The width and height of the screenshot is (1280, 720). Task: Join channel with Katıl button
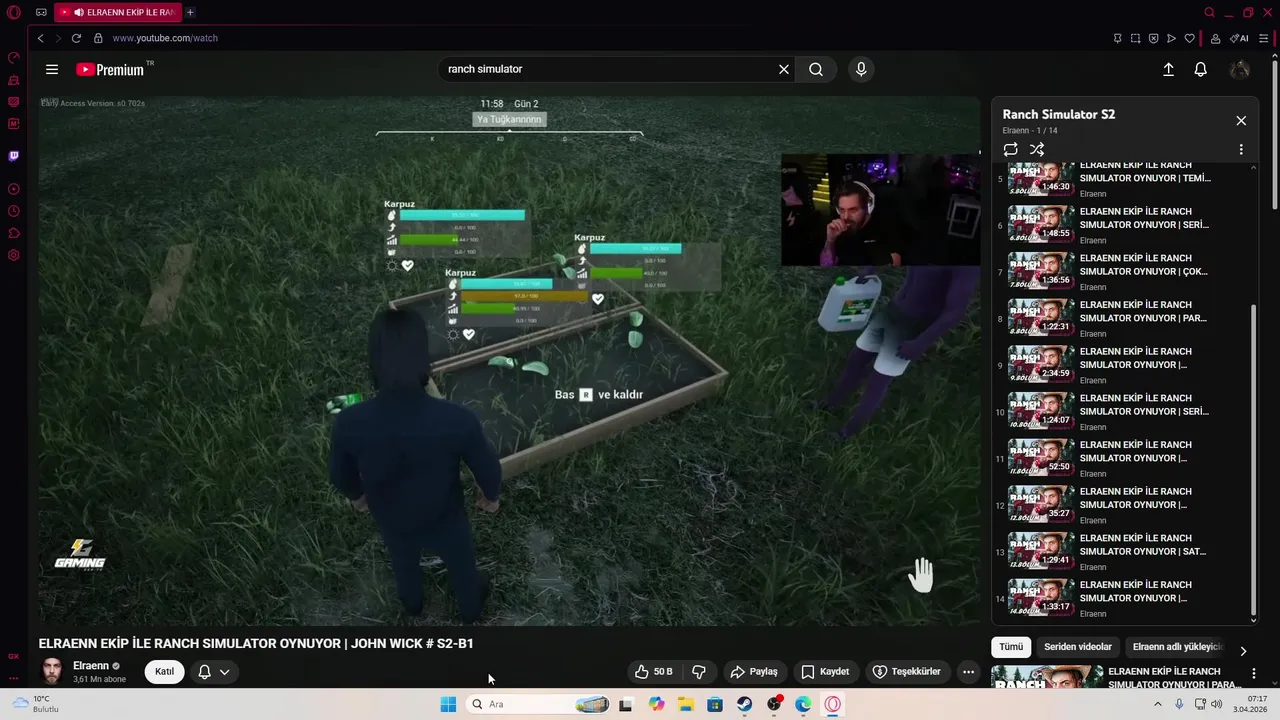coord(164,672)
